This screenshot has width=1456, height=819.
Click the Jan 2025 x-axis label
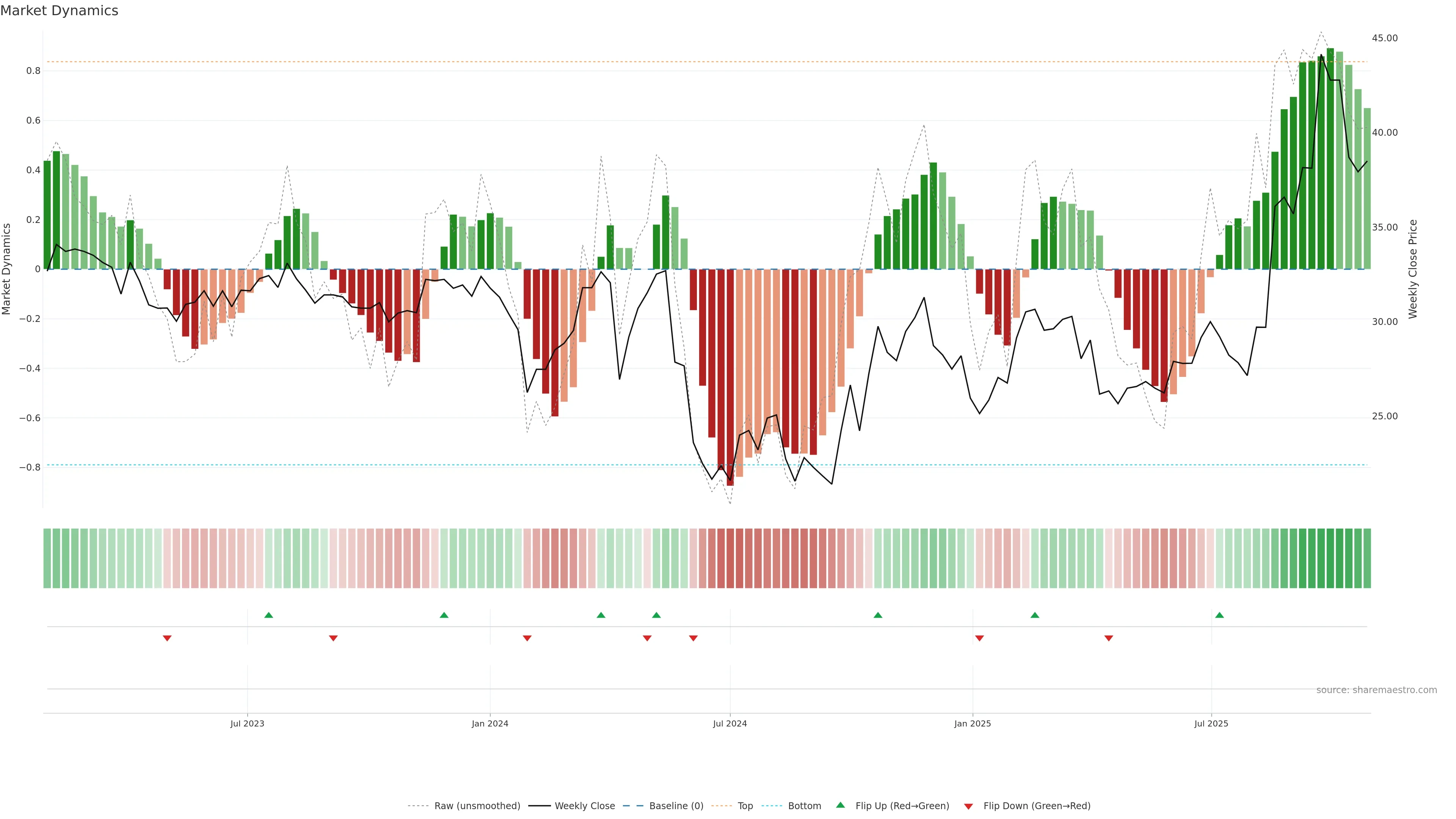[972, 723]
